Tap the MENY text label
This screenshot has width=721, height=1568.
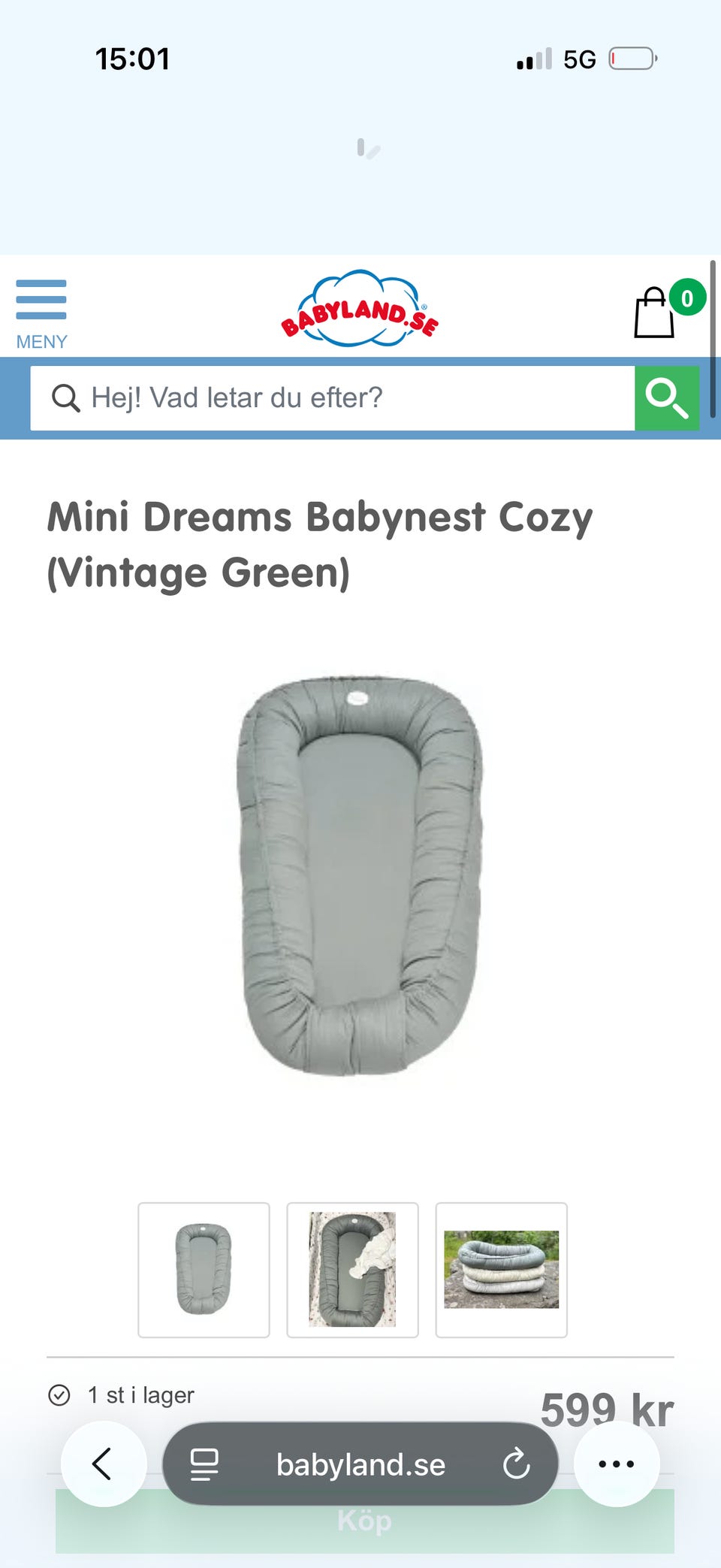[42, 342]
